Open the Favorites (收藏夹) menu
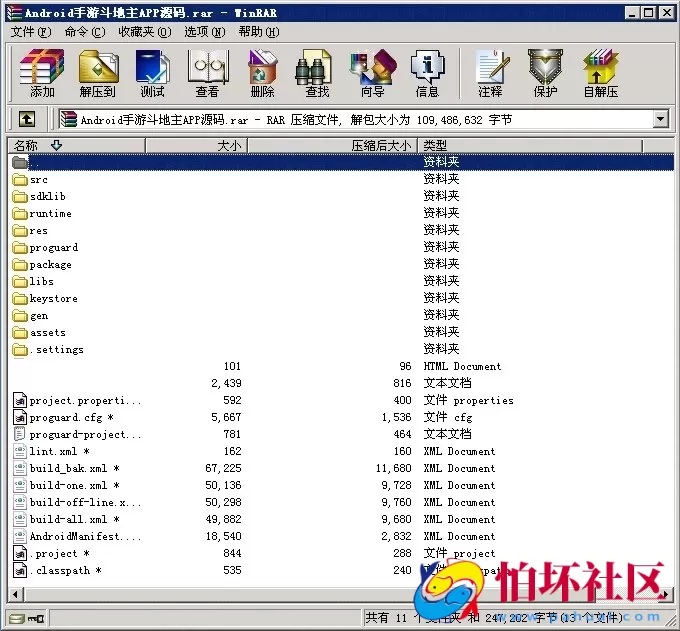Screen dimensions: 680x631 coord(144,32)
